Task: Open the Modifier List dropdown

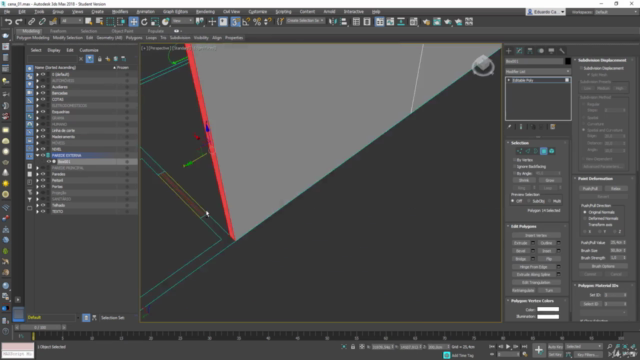Action: [x=538, y=71]
